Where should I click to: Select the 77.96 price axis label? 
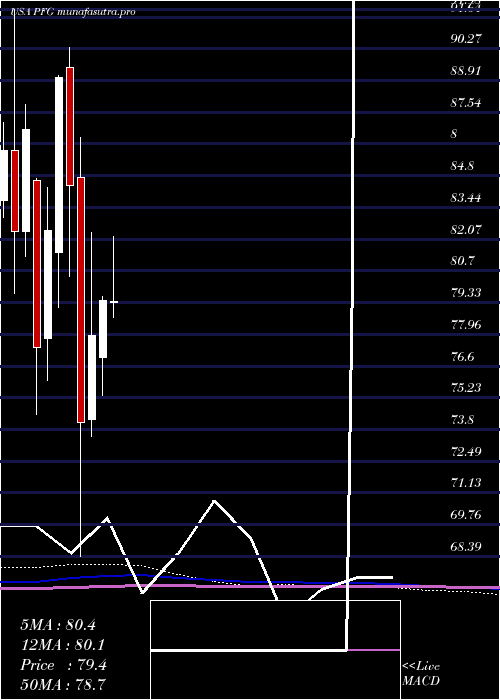466,325
